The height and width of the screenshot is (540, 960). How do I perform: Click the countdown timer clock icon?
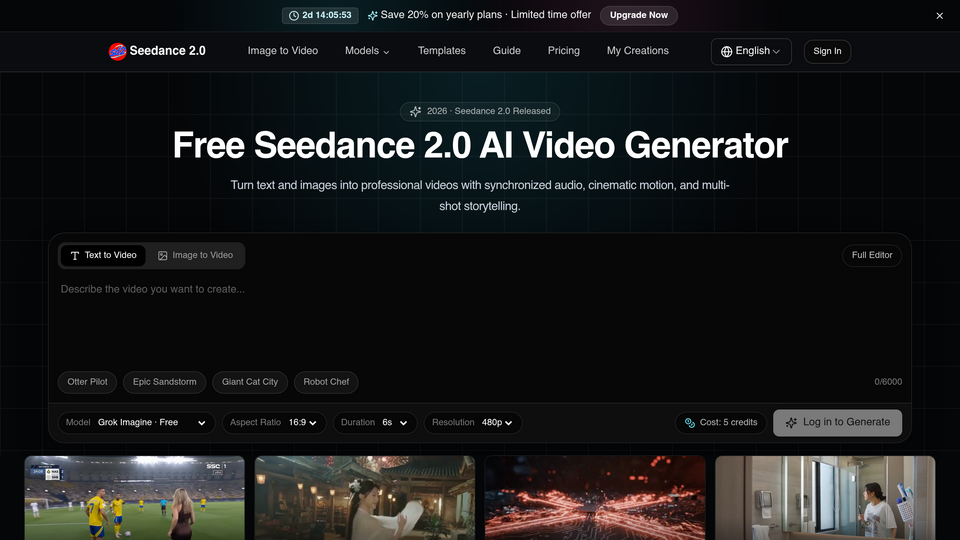[294, 15]
